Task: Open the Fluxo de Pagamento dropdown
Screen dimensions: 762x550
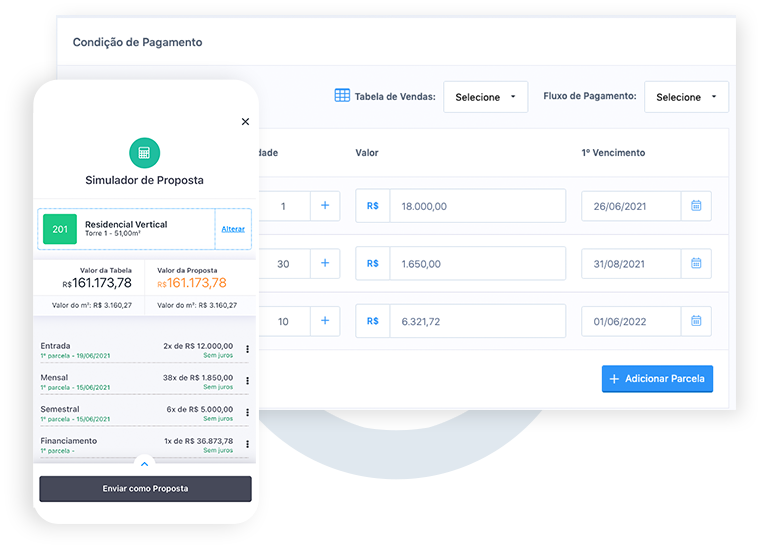Action: tap(686, 97)
